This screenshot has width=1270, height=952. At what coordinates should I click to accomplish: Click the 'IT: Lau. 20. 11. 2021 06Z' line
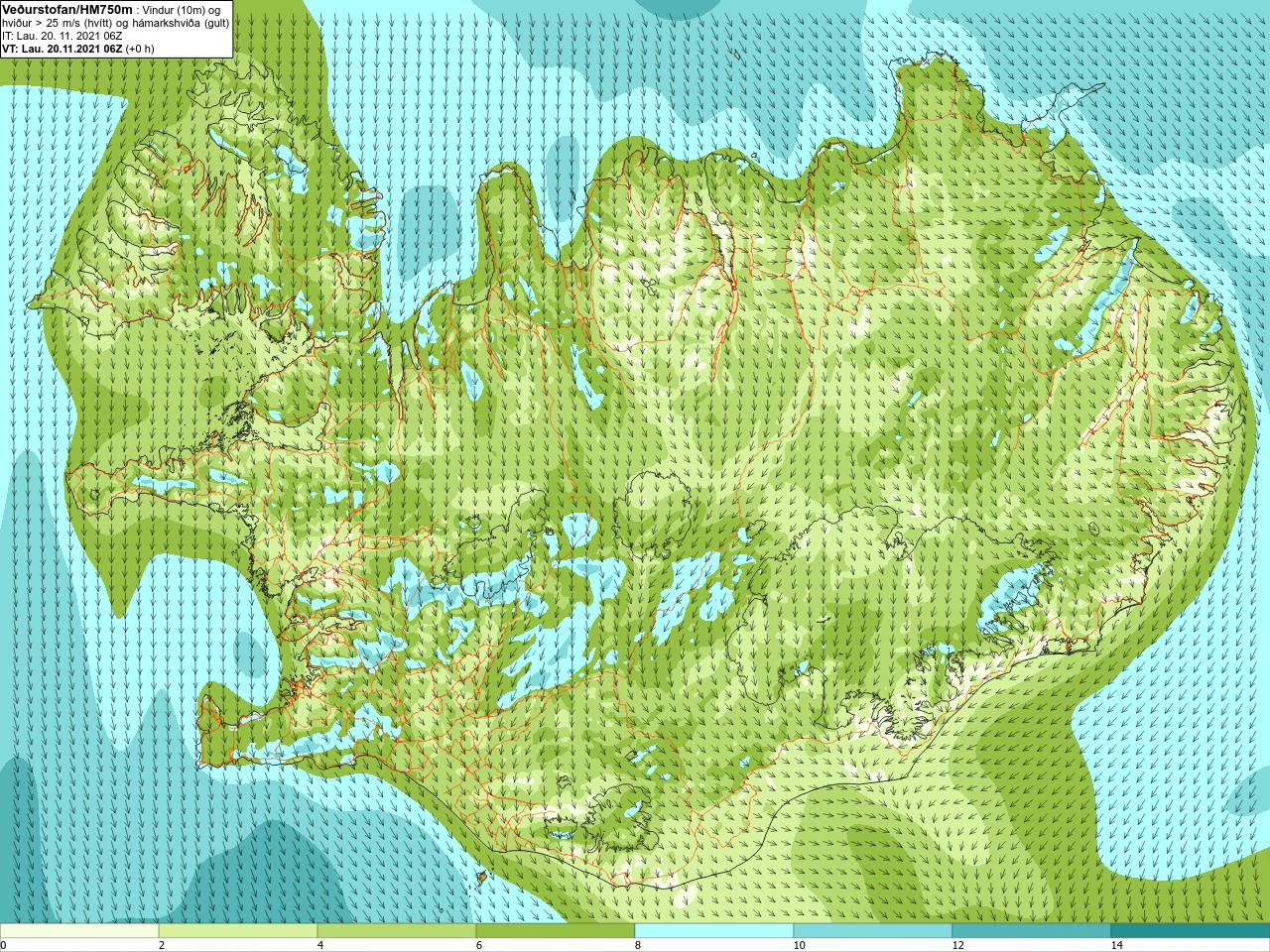[x=63, y=35]
